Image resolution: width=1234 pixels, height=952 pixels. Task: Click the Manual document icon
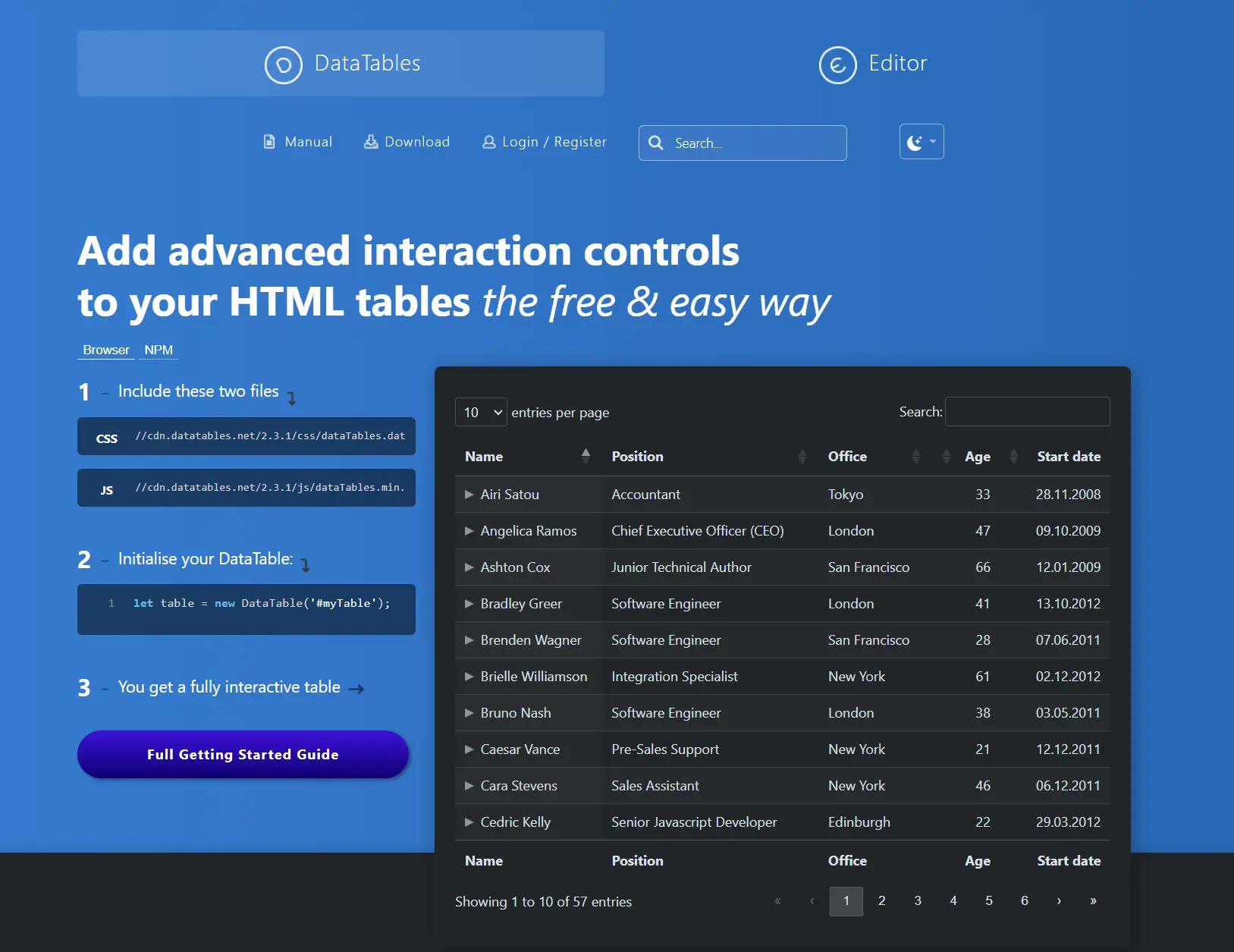pyautogui.click(x=269, y=142)
